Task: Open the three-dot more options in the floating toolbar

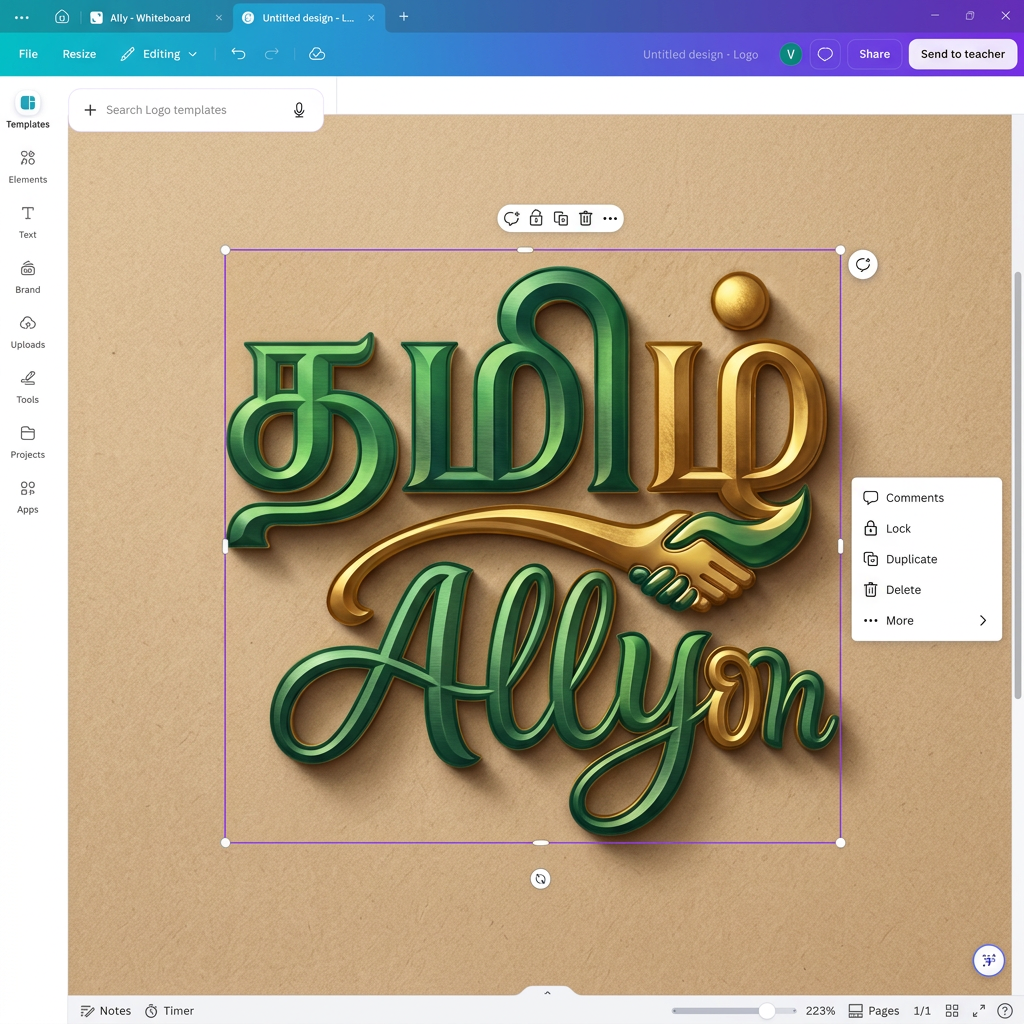Action: [x=610, y=219]
